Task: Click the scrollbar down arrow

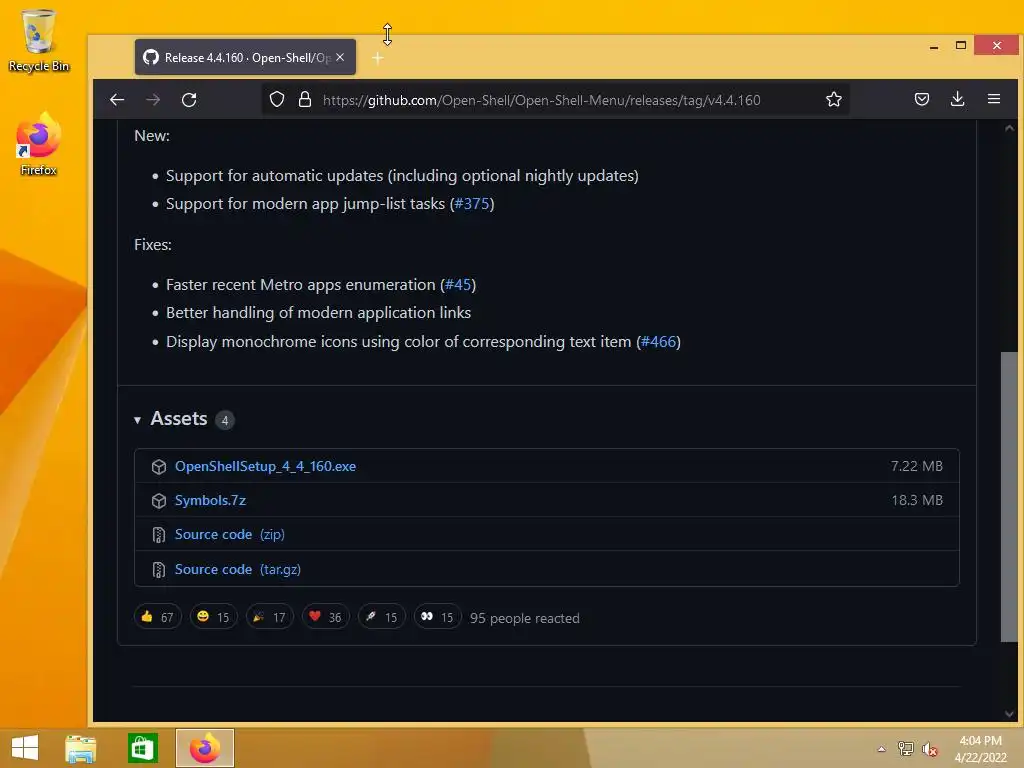Action: [1009, 714]
